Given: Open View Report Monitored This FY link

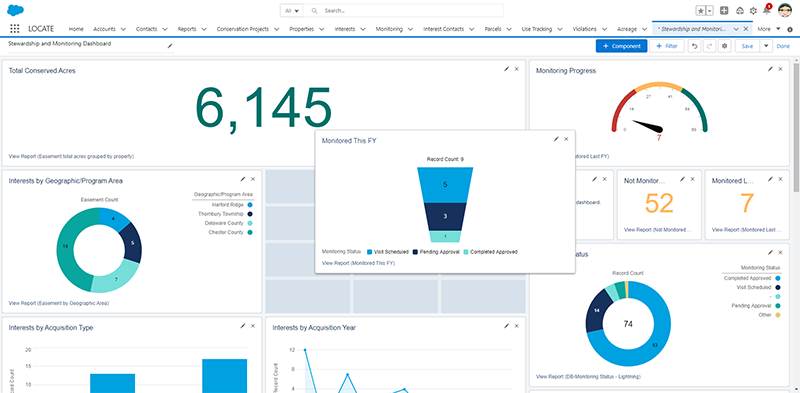Looking at the screenshot, I should 358,263.
